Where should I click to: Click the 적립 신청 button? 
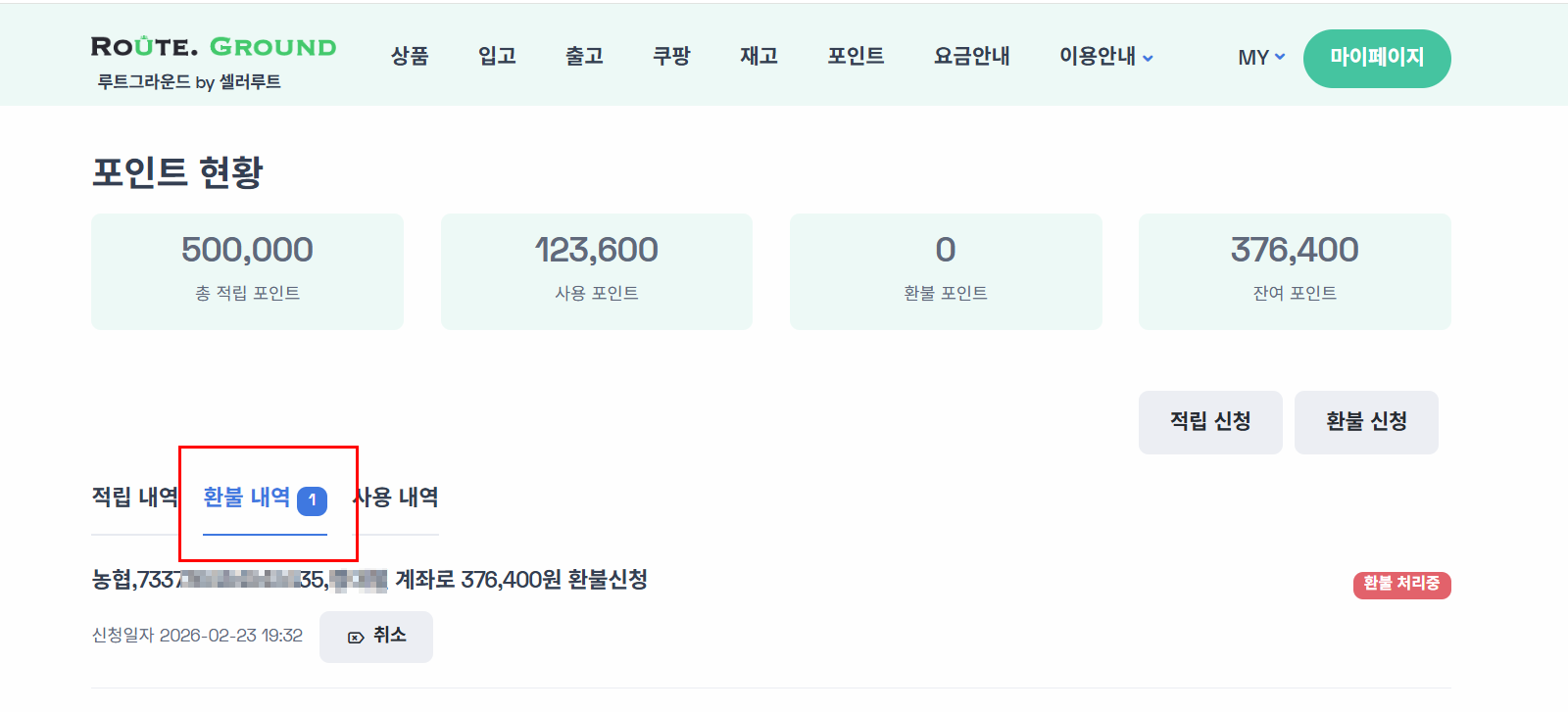click(1210, 422)
